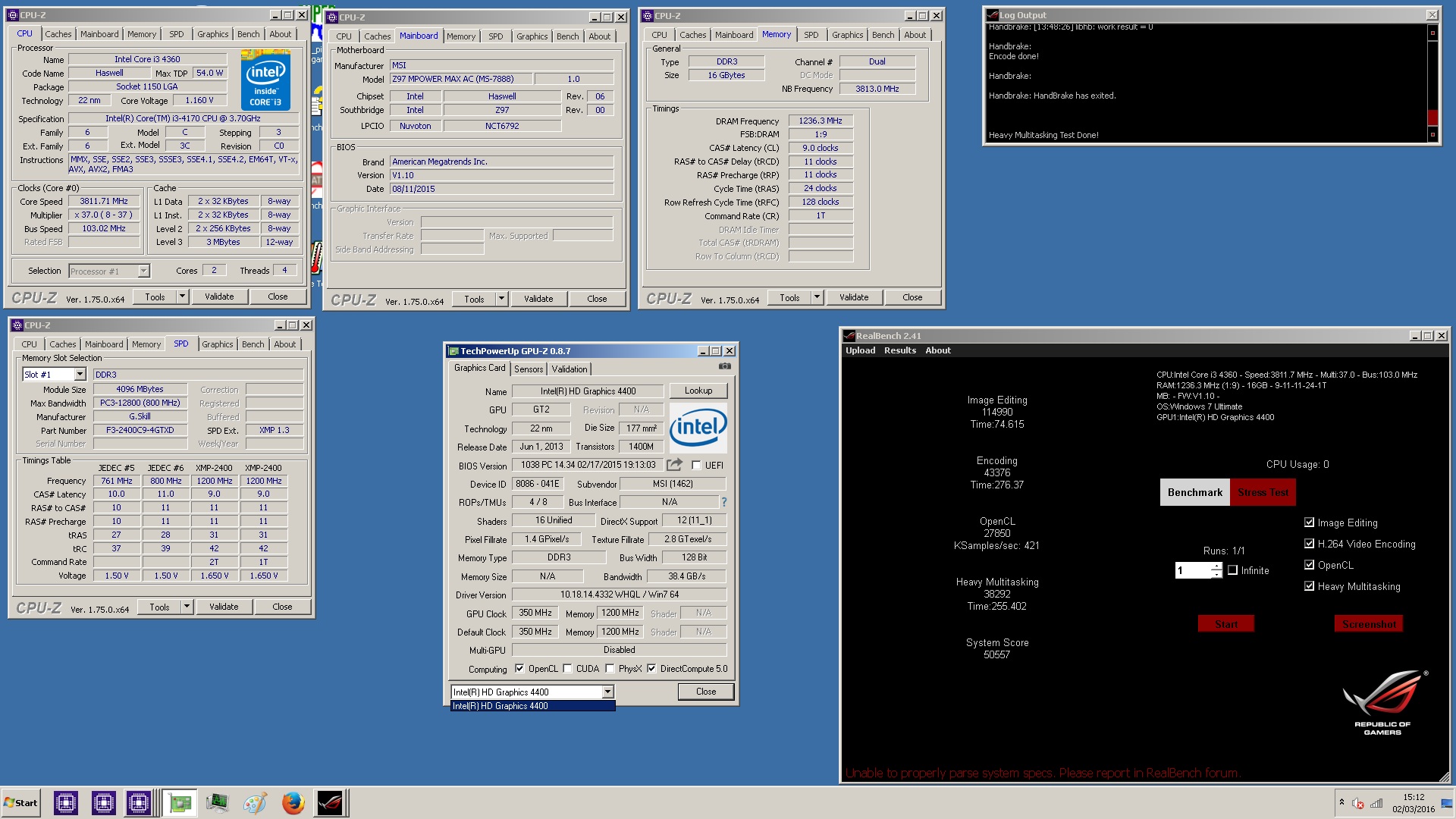Click the RealBench Screenshot button

1369,623
